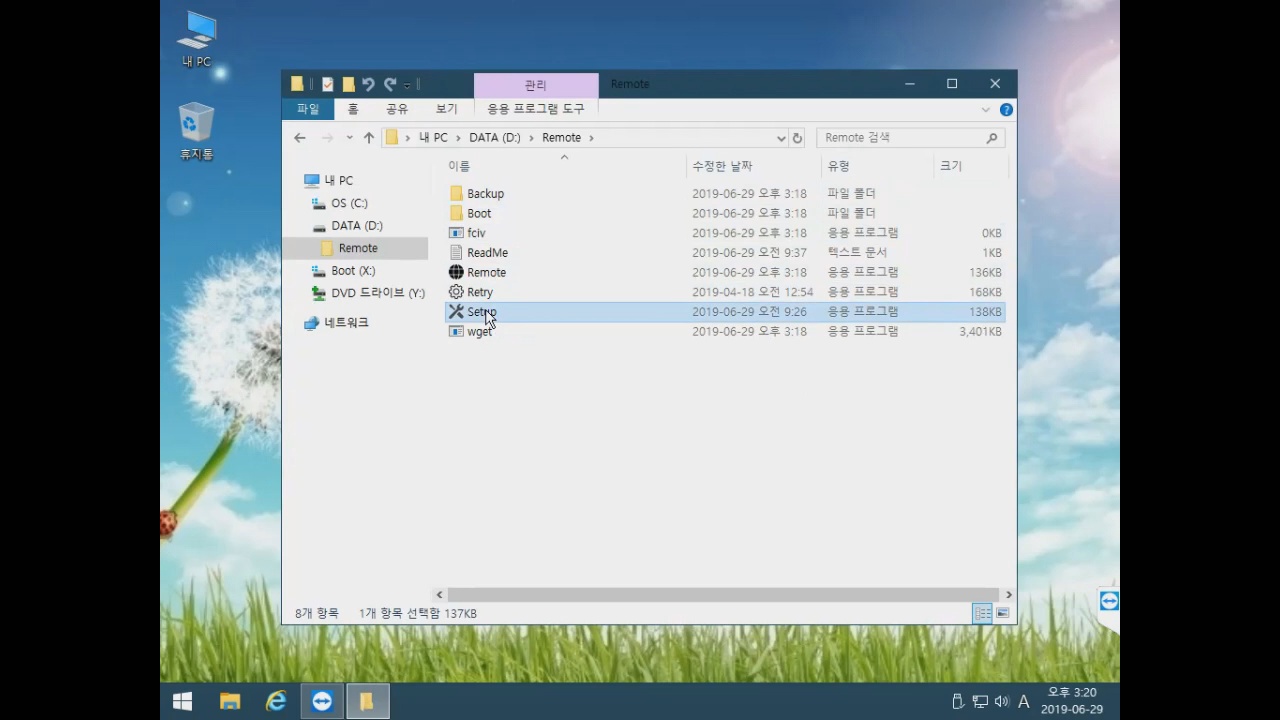Click the 3,401KB size of wget
The width and height of the screenshot is (1280, 720).
[980, 332]
